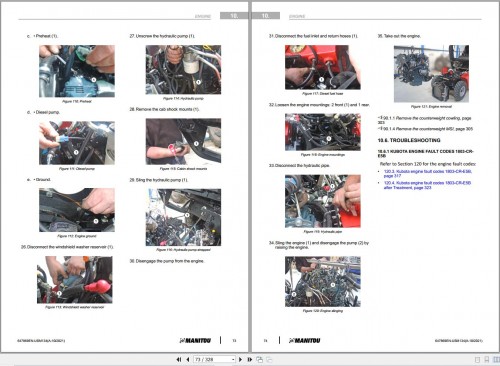
Task: Click the right page chapter tab 10.
Action: (266, 16)
